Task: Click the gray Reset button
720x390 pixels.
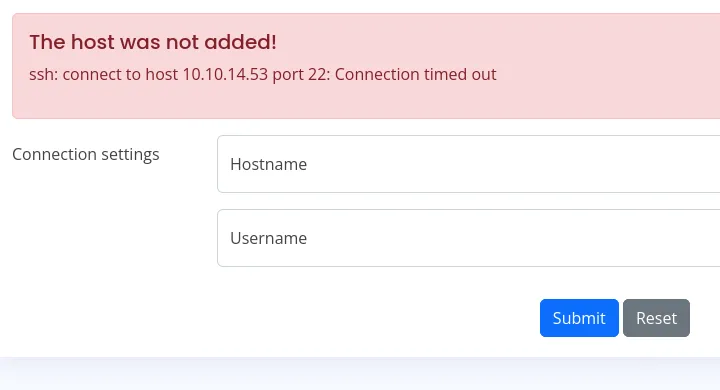Action: 656,318
